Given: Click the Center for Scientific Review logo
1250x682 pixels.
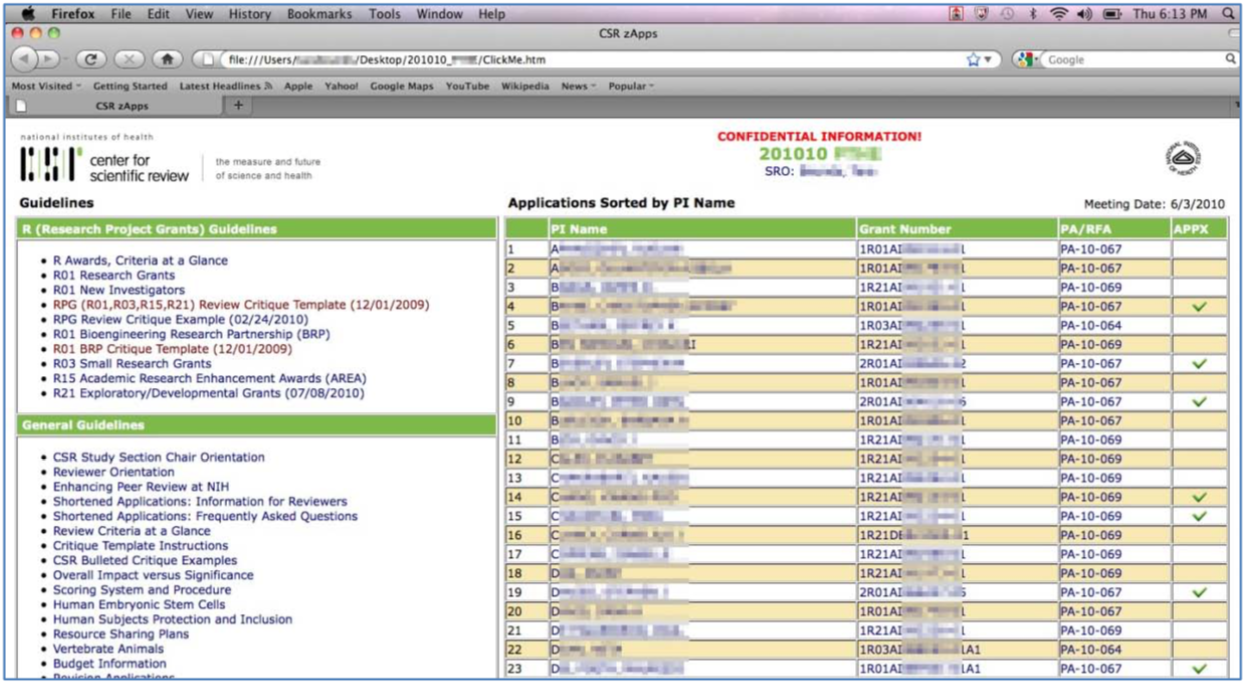Looking at the screenshot, I should click(105, 164).
